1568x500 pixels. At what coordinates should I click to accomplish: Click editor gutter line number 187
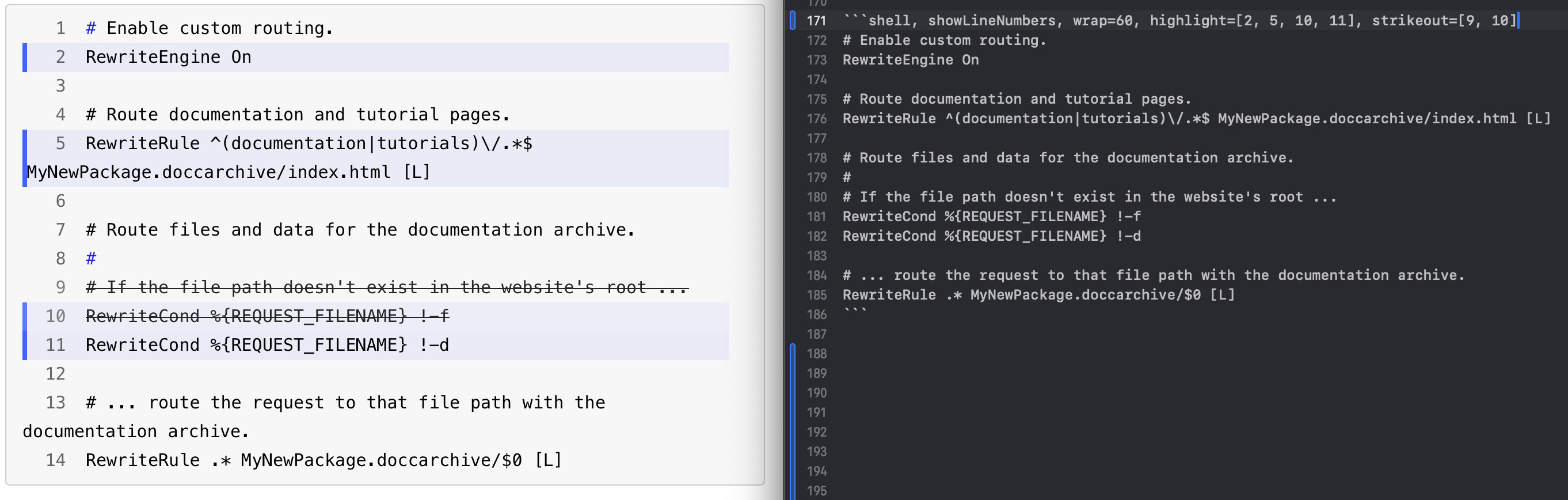coord(816,334)
